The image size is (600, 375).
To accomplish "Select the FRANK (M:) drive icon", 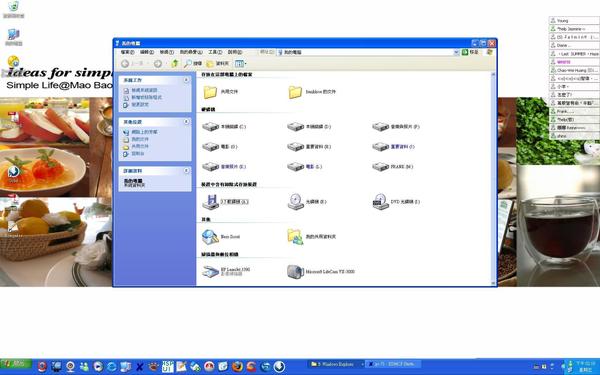I will pyautogui.click(x=380, y=166).
